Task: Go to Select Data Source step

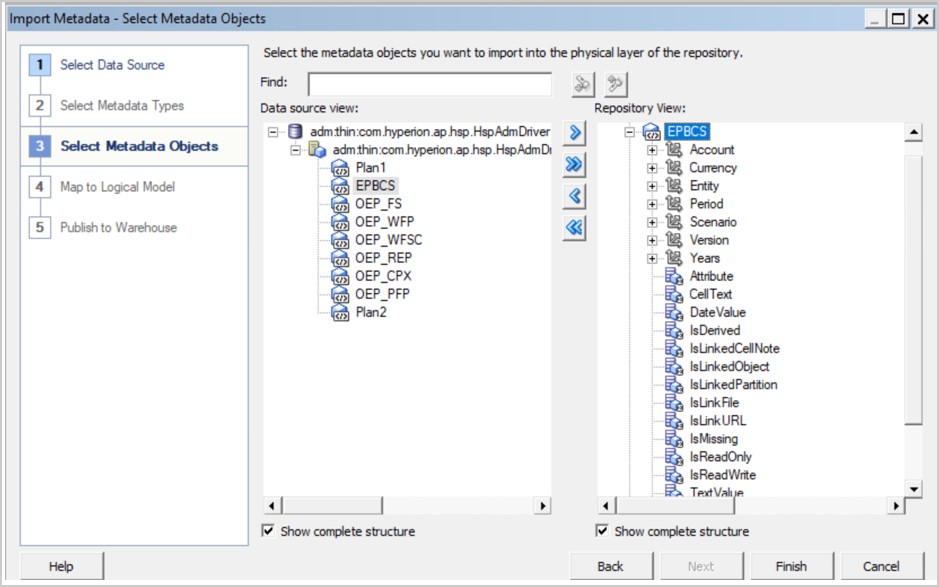Action: (112, 65)
